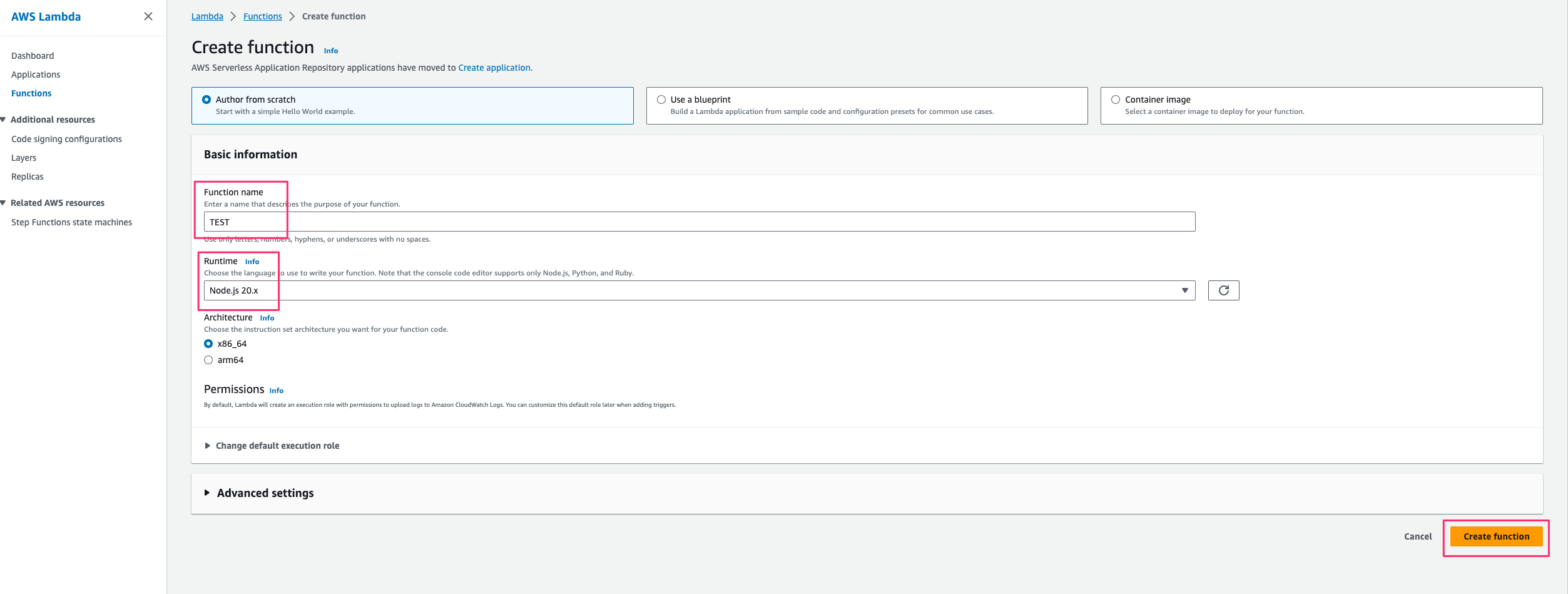Choose x86_64 architecture
The width and height of the screenshot is (1568, 594).
(208, 344)
